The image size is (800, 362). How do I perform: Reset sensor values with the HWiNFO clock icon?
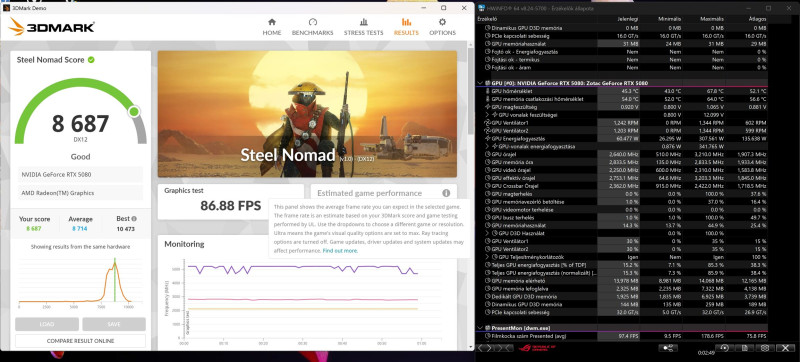(724, 348)
